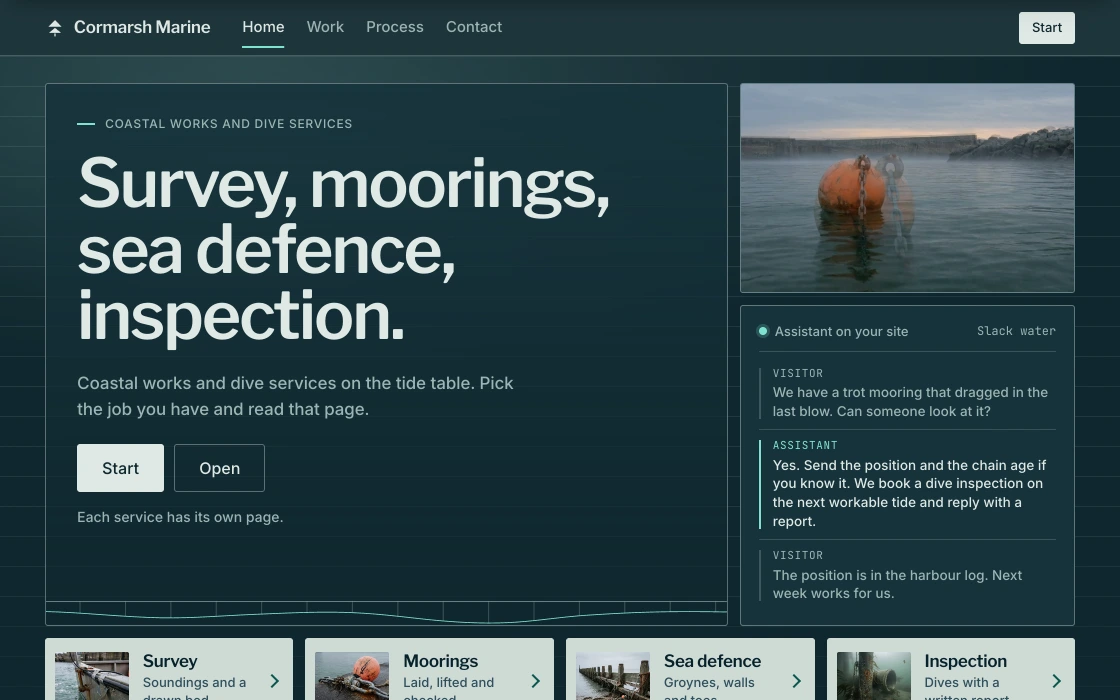1120x700 pixels.
Task: Expand the Sea defence card chevron
Action: click(x=796, y=681)
